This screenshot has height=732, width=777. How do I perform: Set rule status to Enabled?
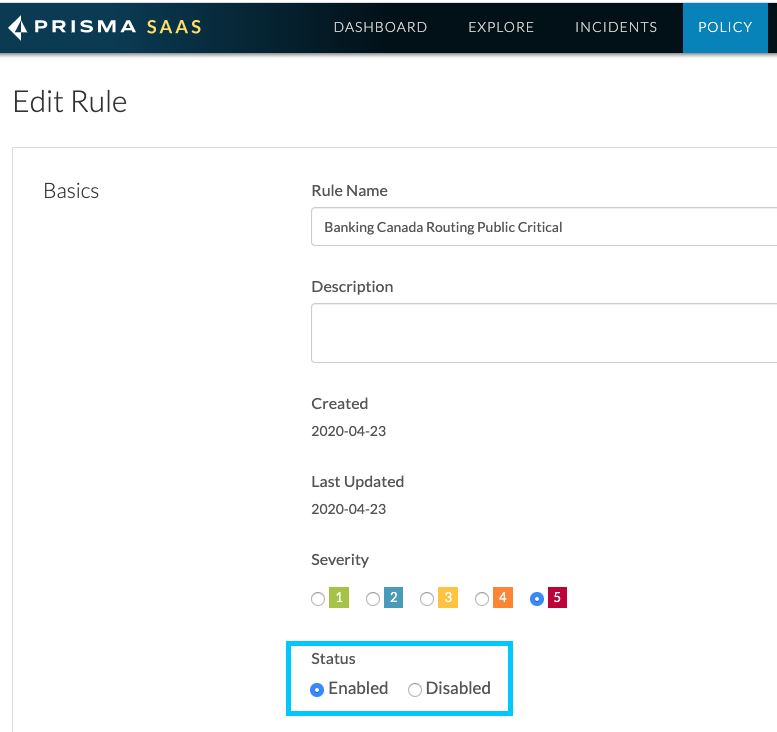(x=317, y=689)
